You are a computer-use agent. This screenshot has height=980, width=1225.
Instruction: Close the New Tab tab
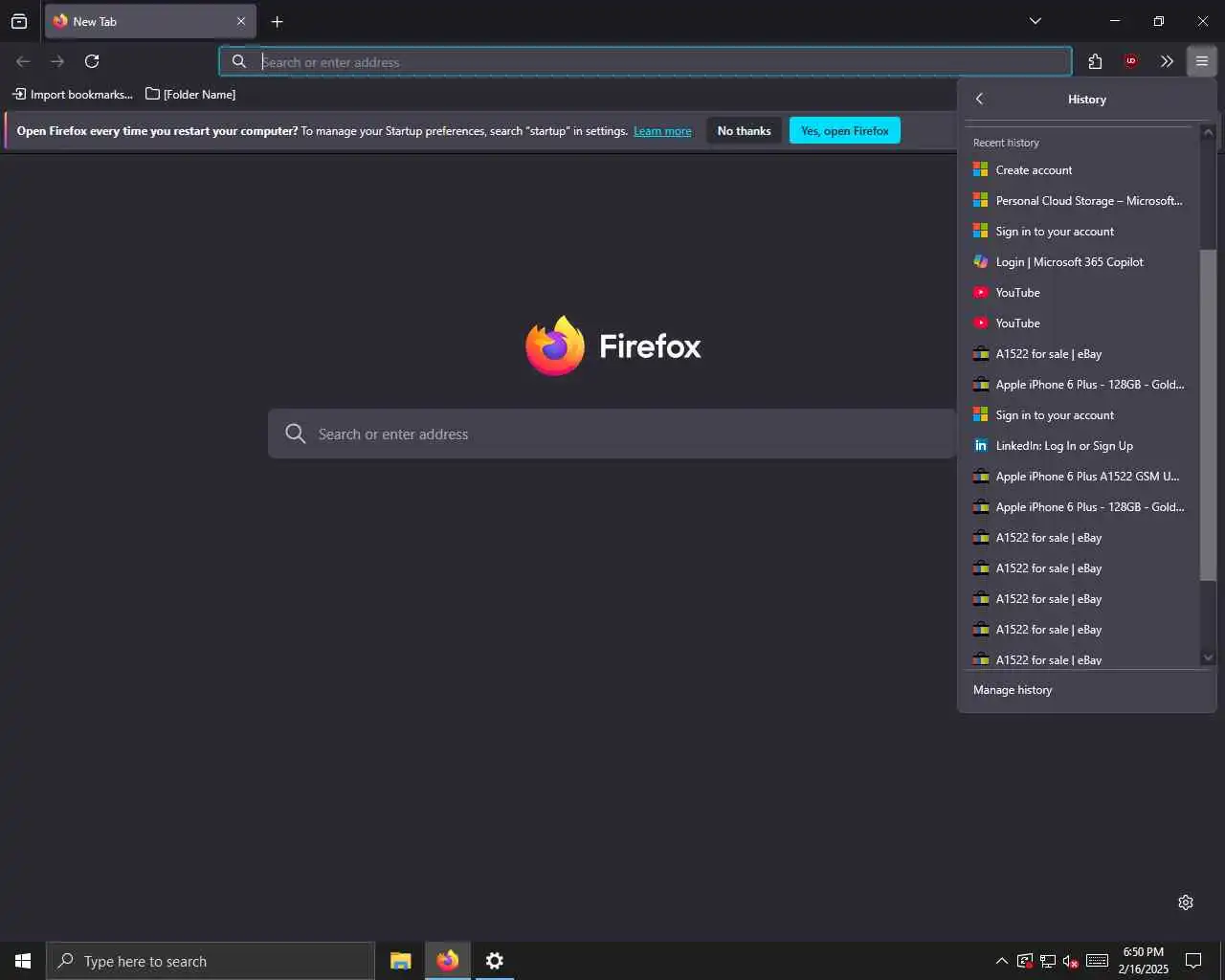[241, 21]
